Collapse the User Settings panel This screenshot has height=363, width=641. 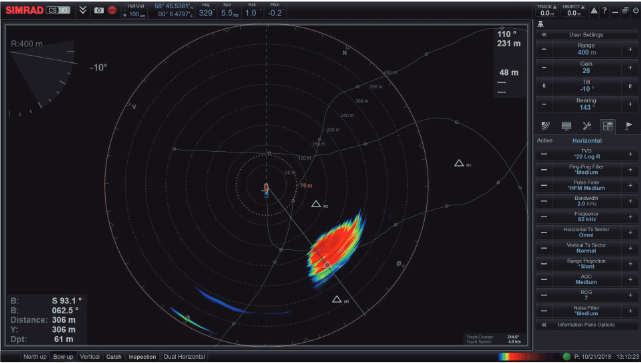pos(544,35)
